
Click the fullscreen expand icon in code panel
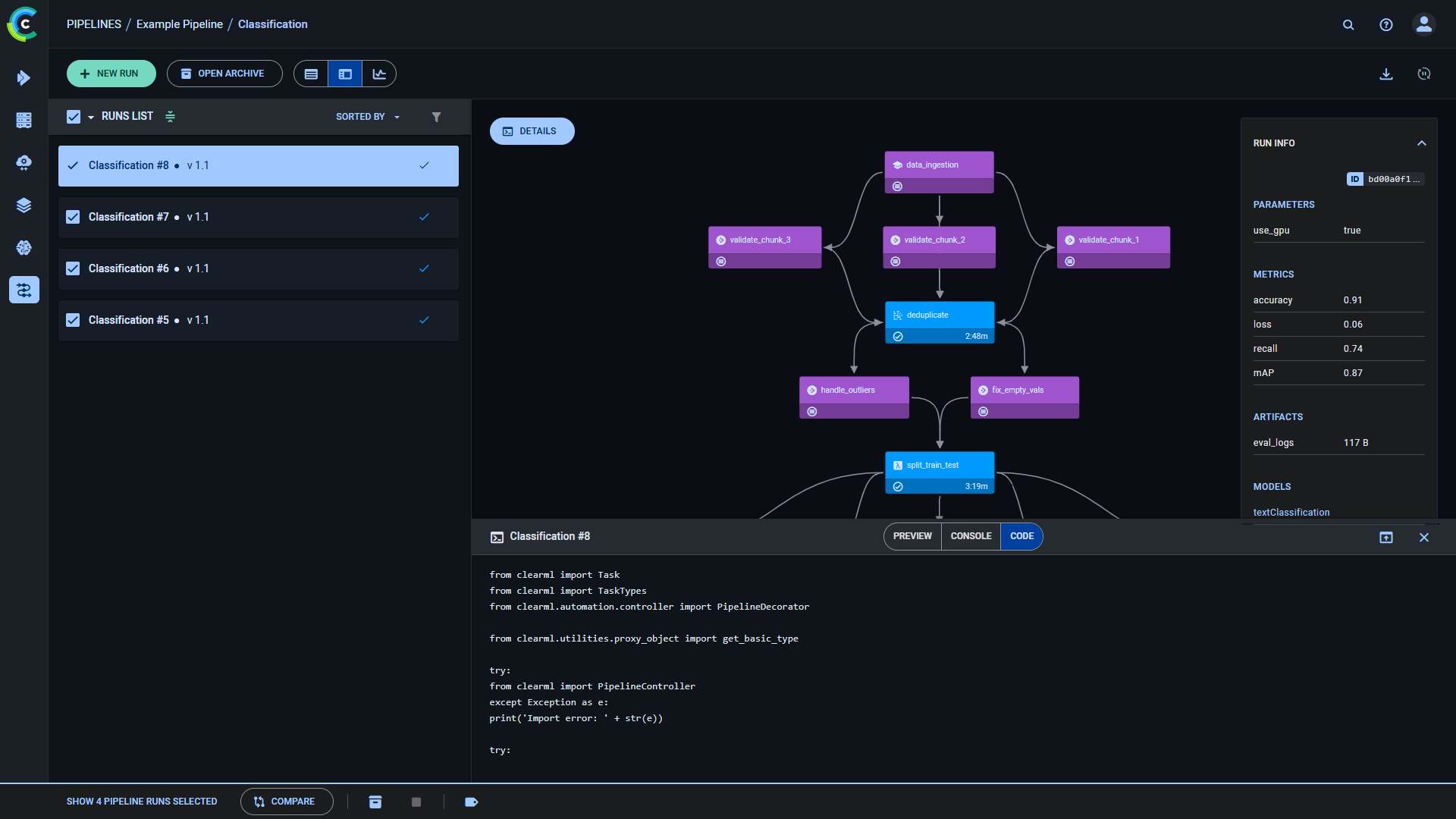(x=1386, y=537)
